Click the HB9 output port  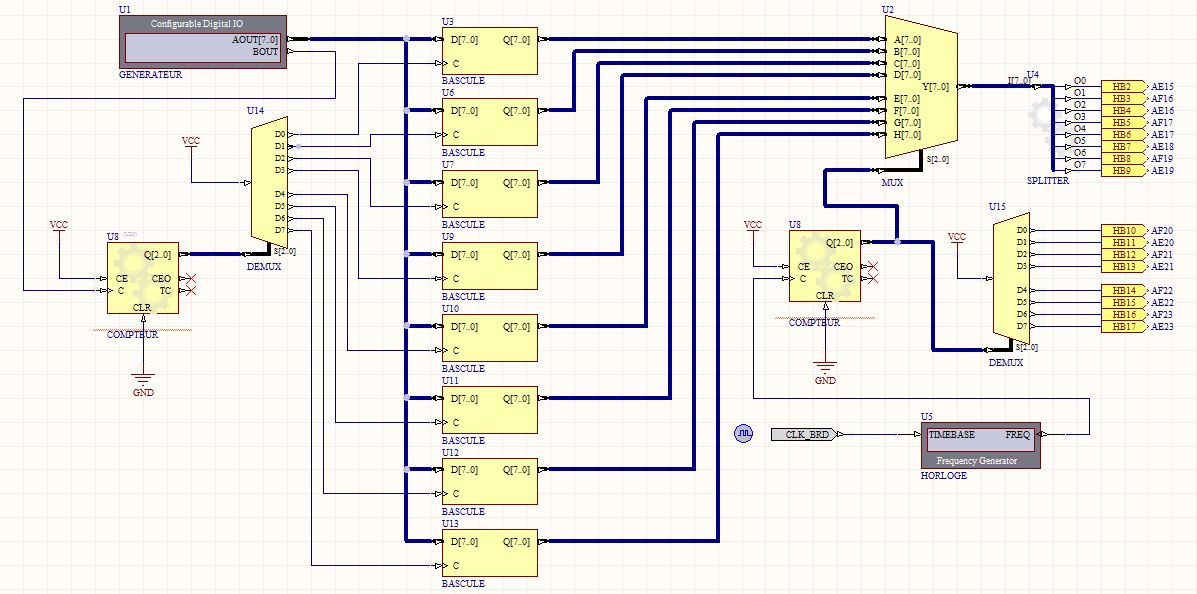tap(1124, 171)
